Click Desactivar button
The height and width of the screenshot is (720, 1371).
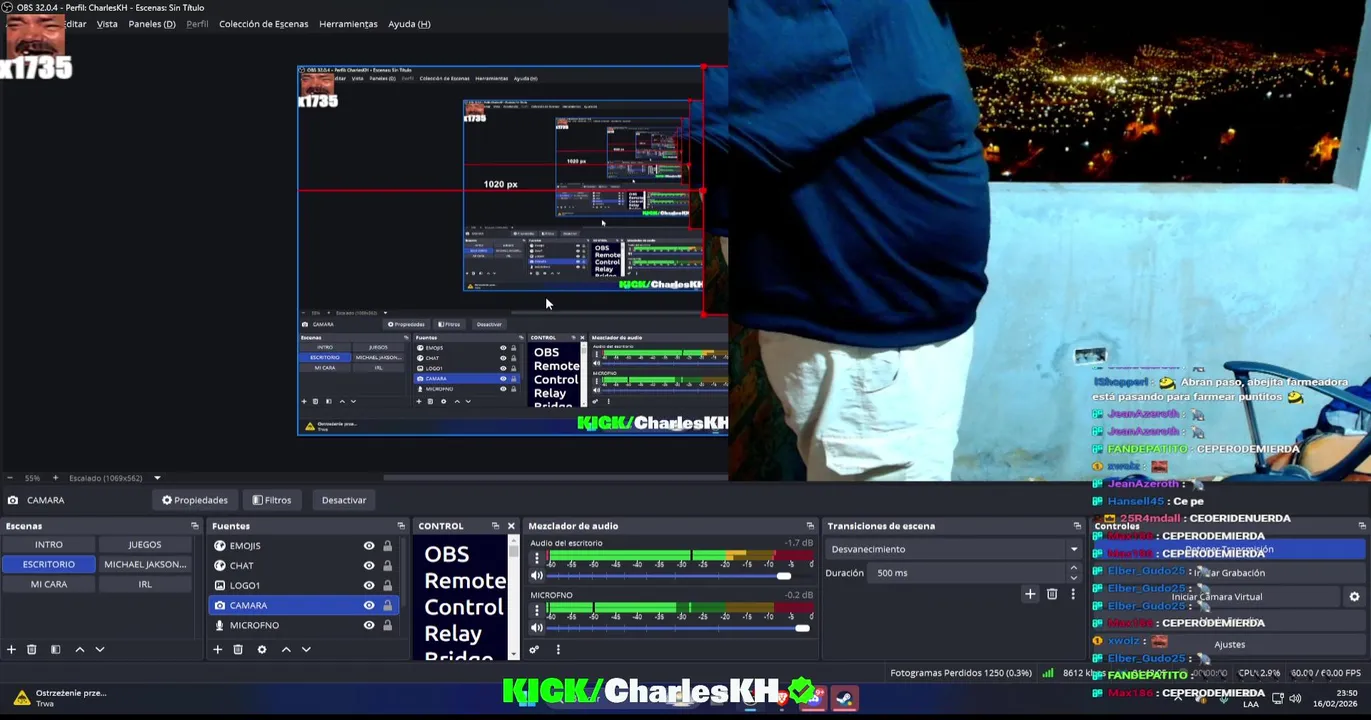pos(344,500)
